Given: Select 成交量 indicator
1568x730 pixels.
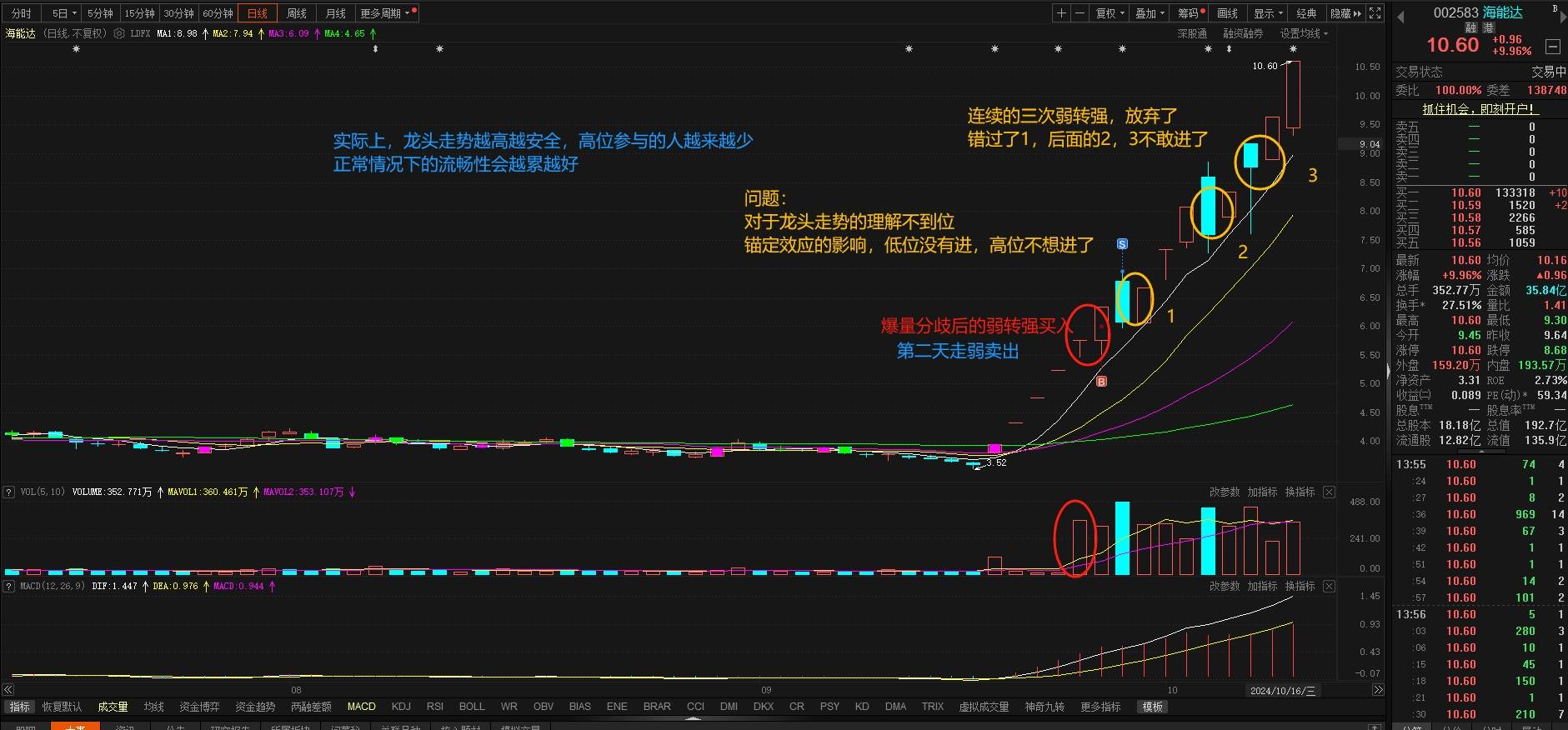Looking at the screenshot, I should click(x=113, y=707).
